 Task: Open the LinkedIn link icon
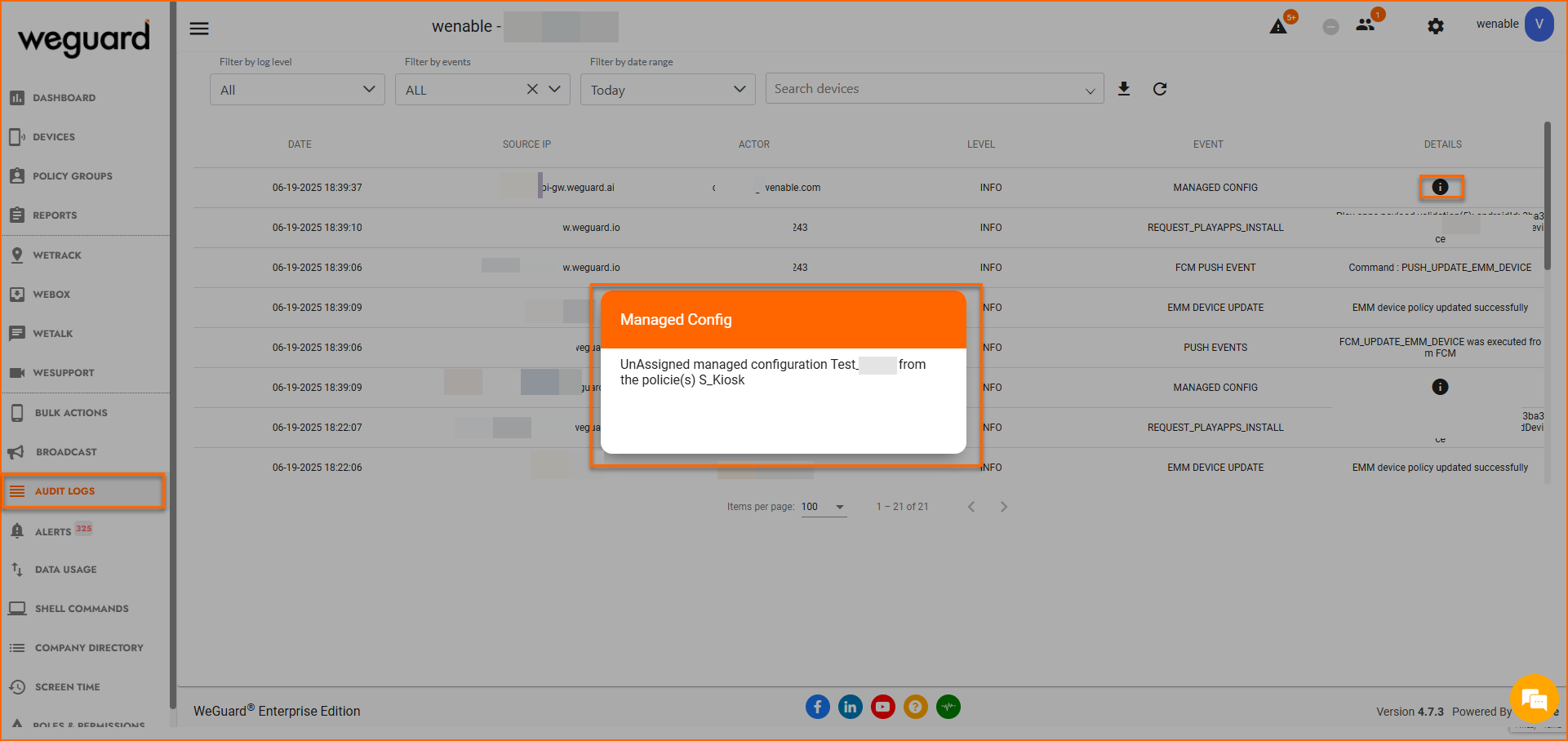coord(851,707)
